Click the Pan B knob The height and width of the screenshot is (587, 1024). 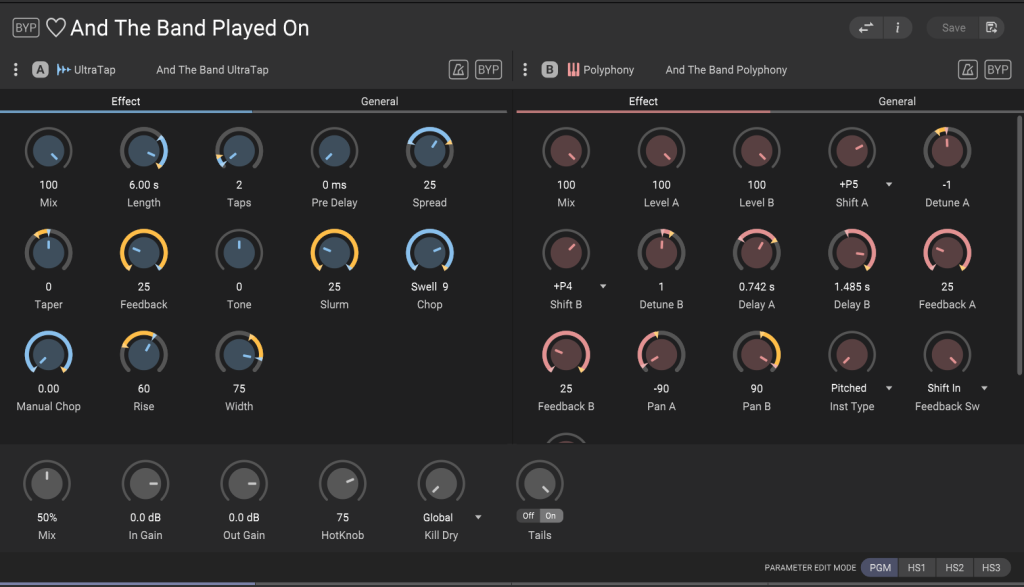pos(756,355)
